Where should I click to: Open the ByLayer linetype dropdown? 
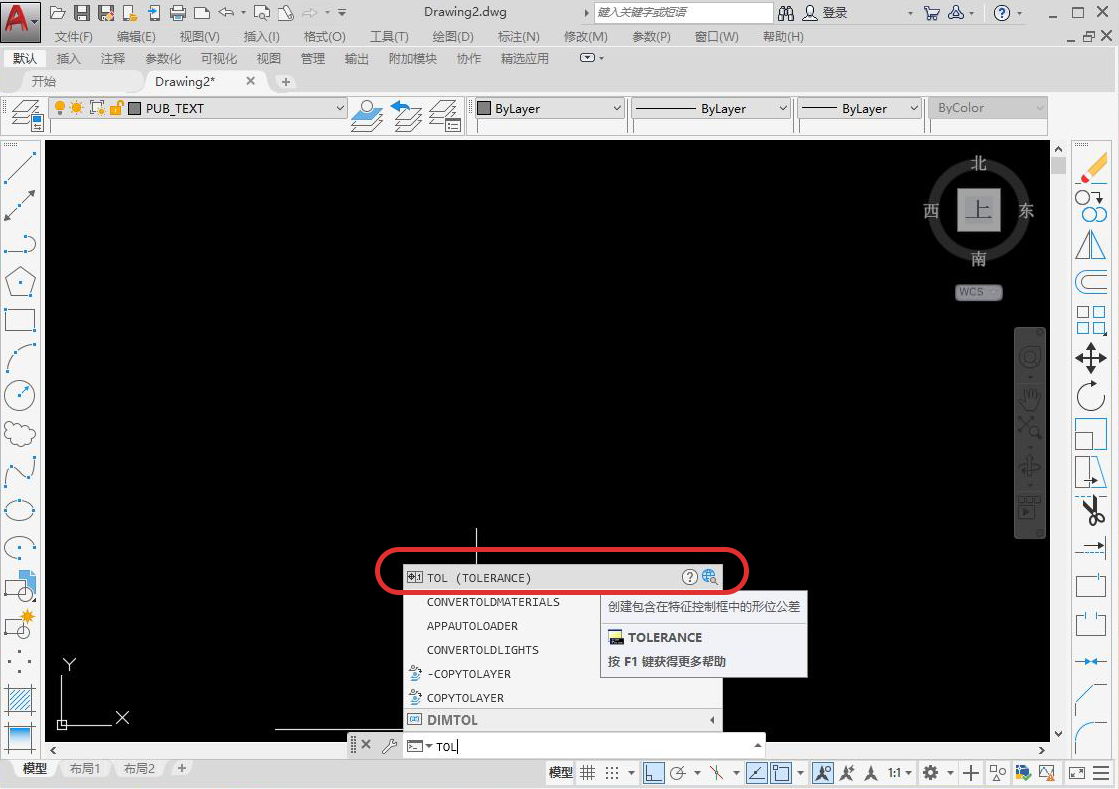[710, 108]
